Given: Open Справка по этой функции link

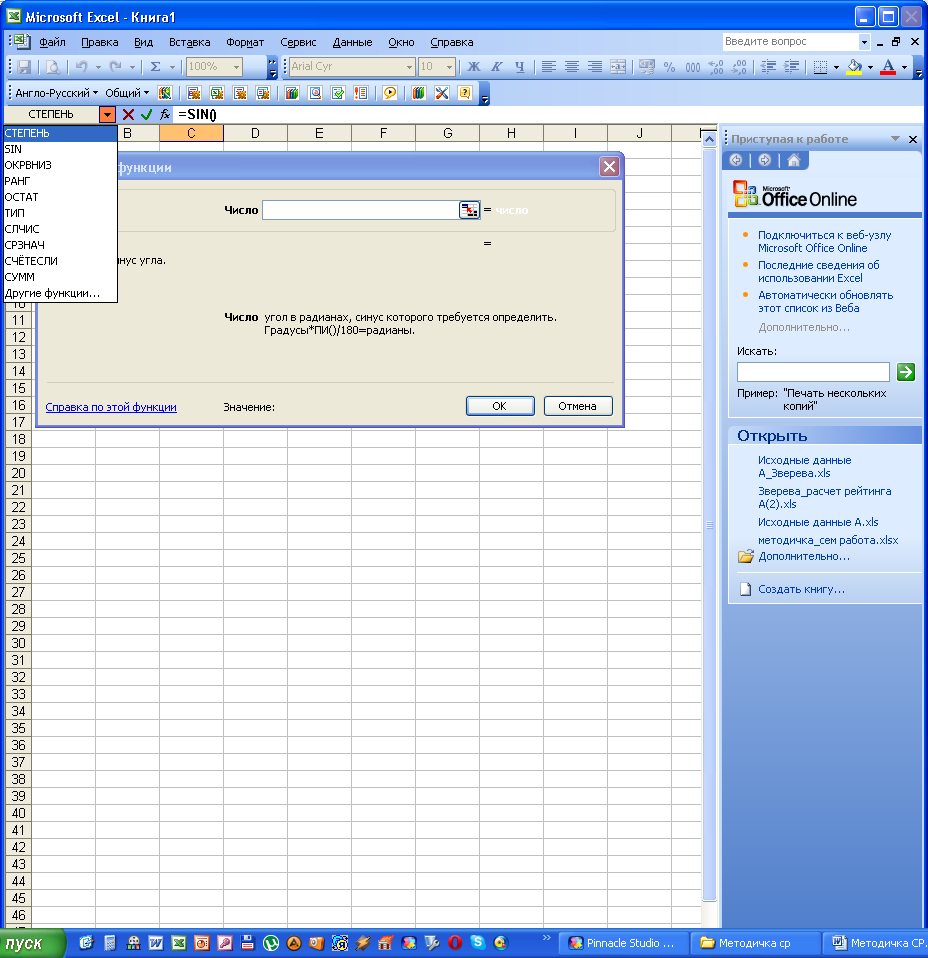Looking at the screenshot, I should click(111, 407).
